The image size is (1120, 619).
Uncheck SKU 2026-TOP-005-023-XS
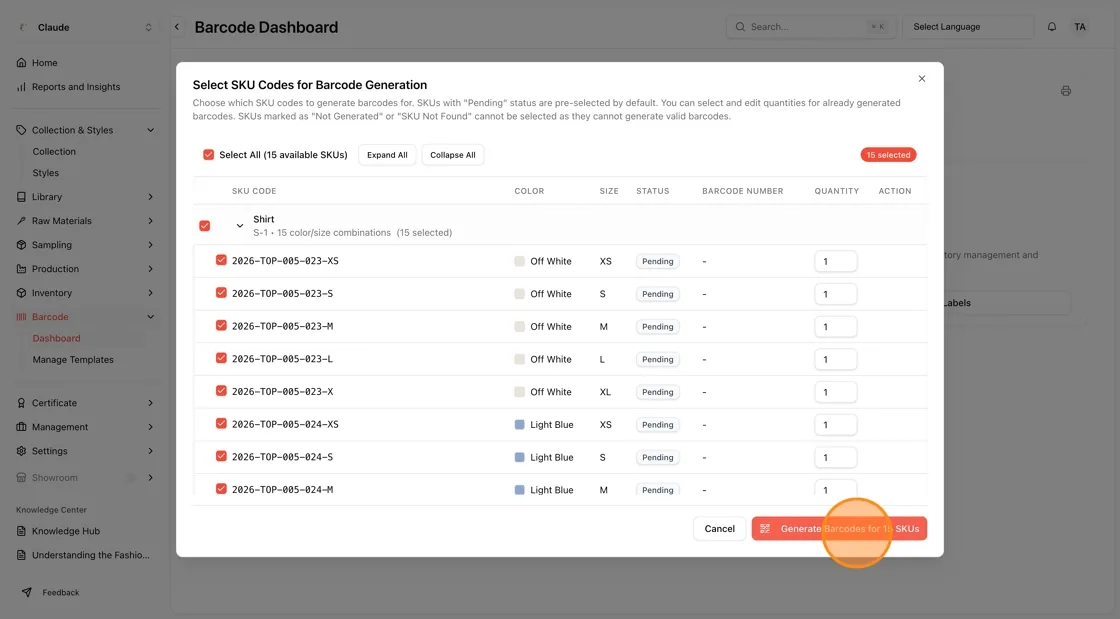coord(221,261)
